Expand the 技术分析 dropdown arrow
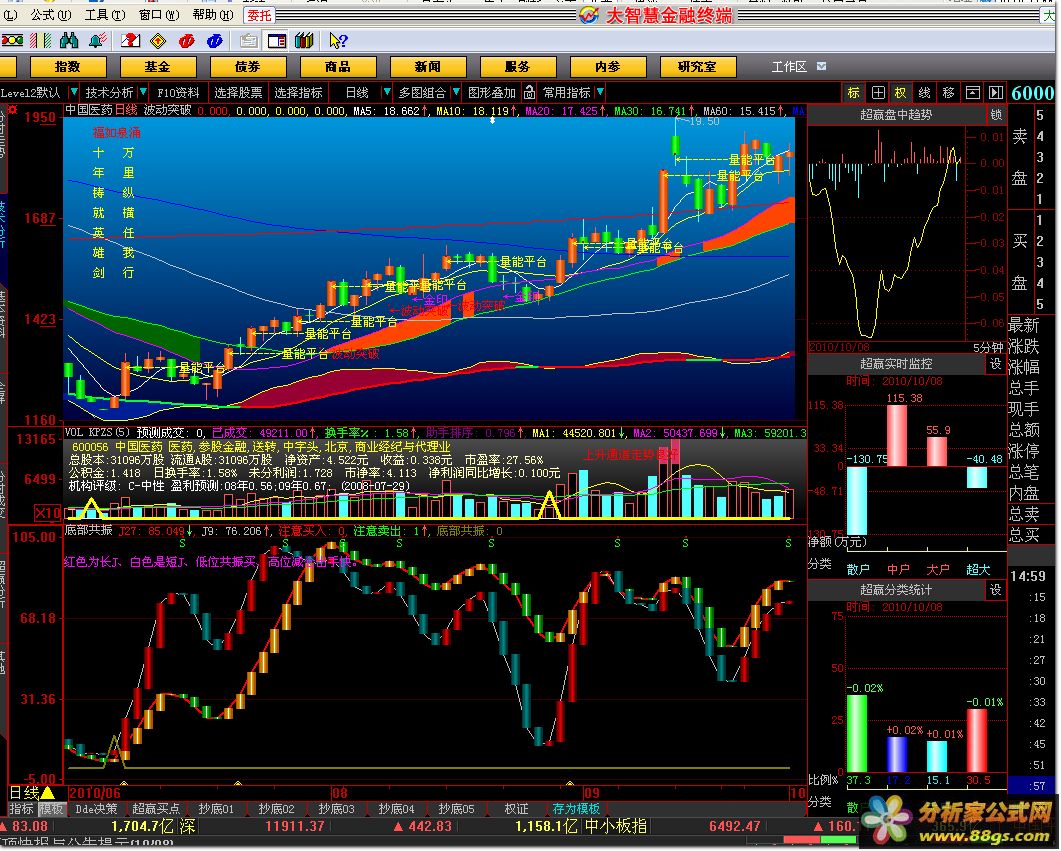 pos(143,92)
